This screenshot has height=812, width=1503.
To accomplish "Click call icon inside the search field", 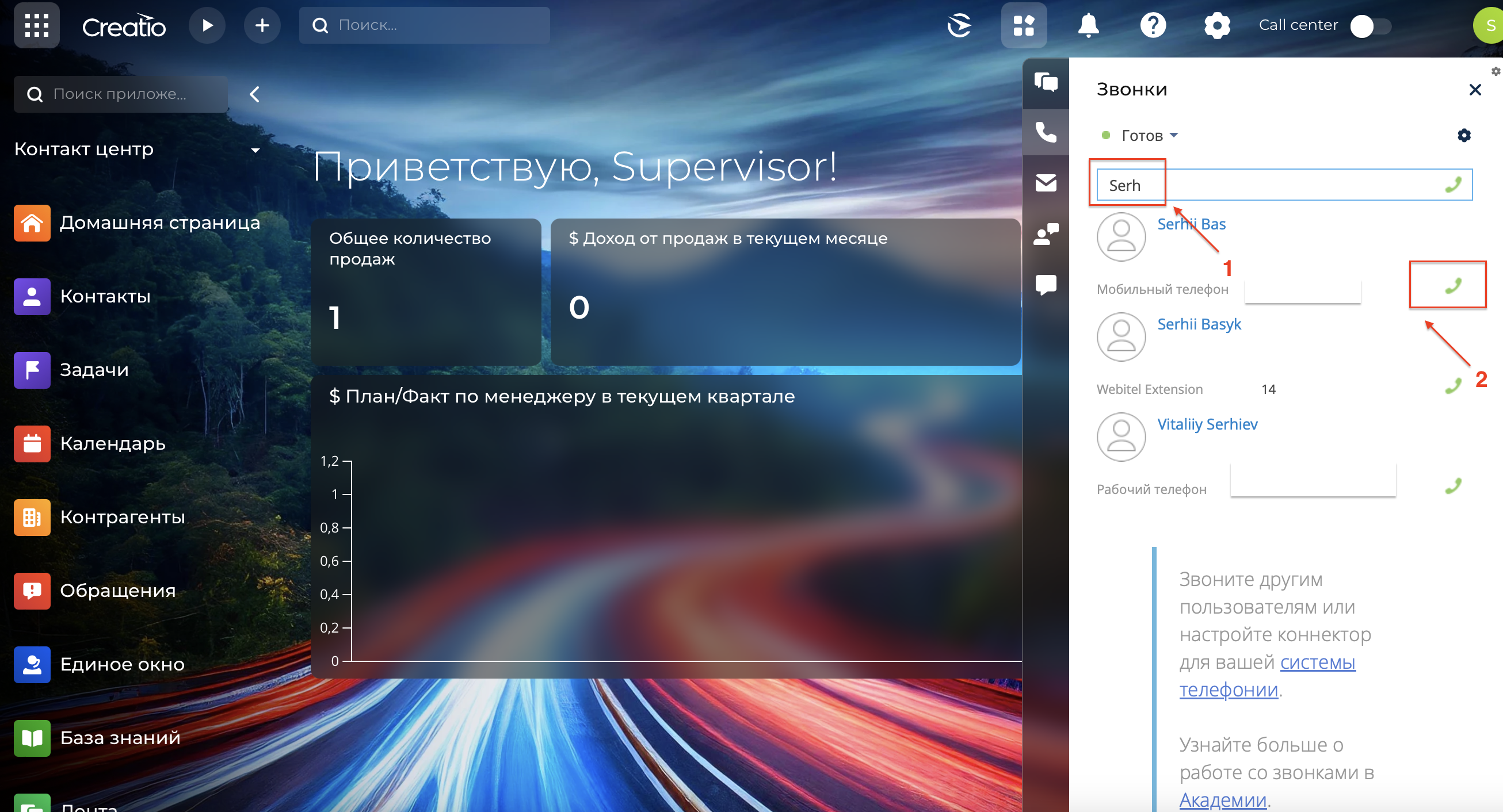I will tap(1453, 185).
